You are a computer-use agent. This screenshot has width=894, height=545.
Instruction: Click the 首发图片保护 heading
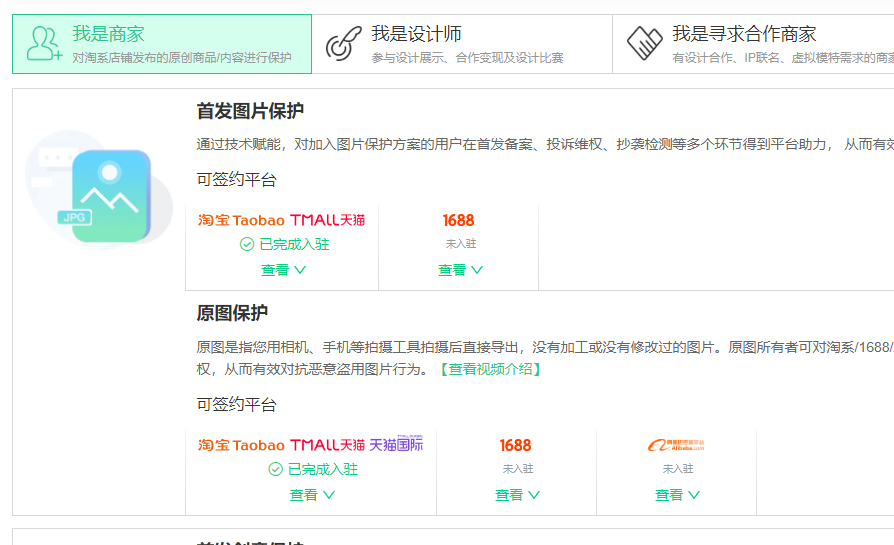250,111
